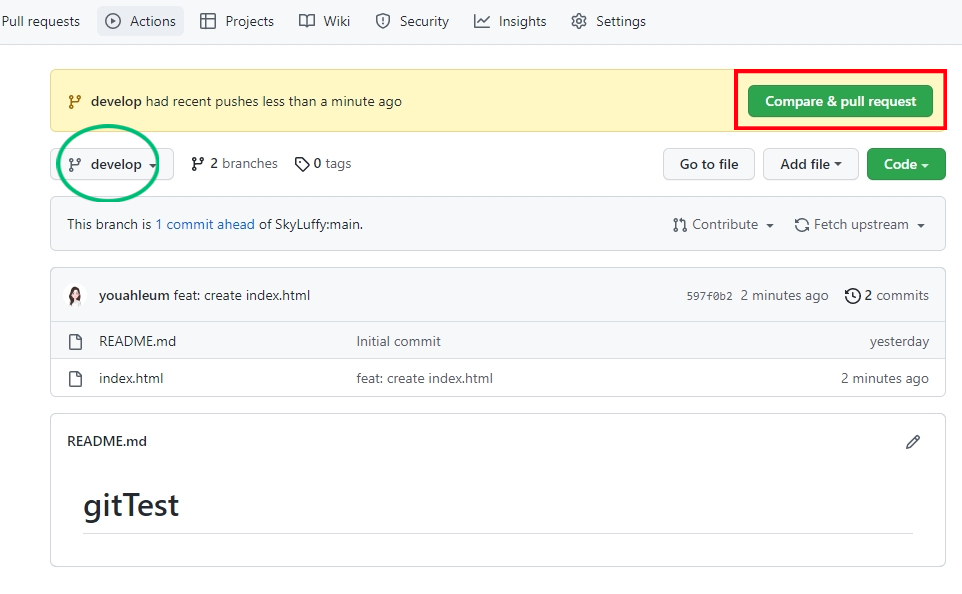Click the branch icon in yellow banner

tap(74, 101)
